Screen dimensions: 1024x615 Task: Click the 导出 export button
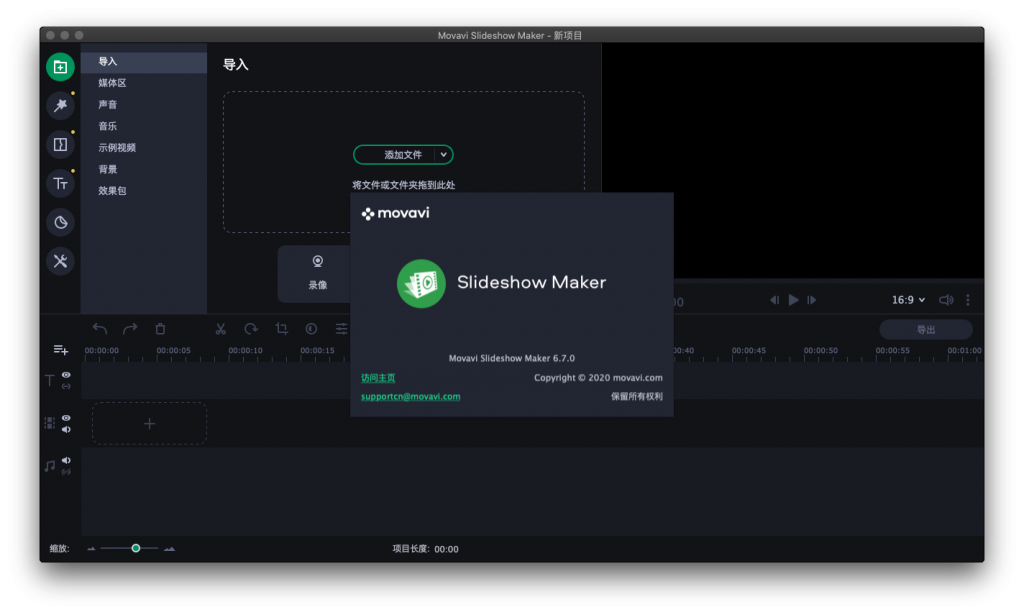pyautogui.click(x=925, y=330)
